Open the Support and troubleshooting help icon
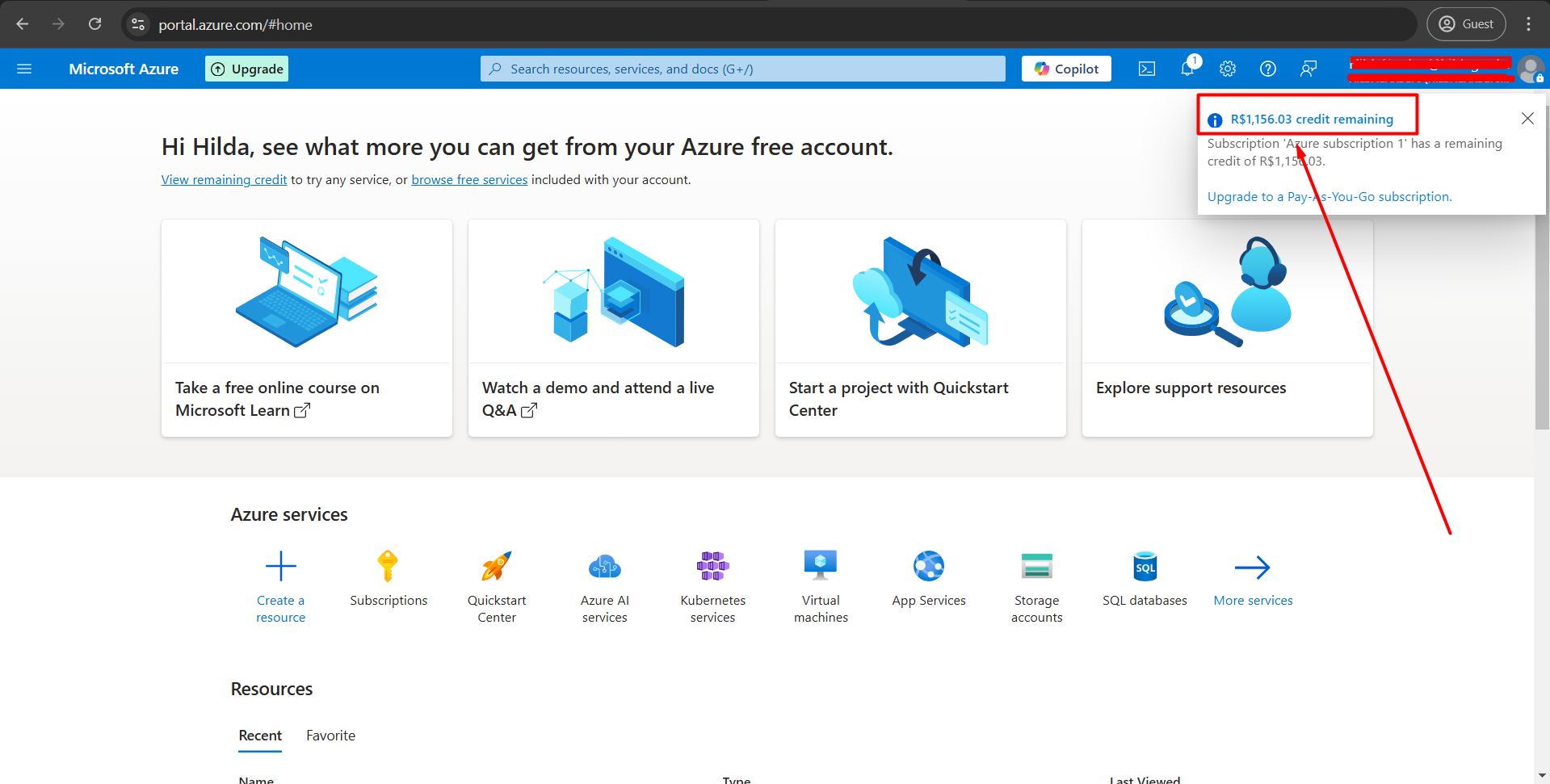The height and width of the screenshot is (784, 1550). pyautogui.click(x=1268, y=69)
